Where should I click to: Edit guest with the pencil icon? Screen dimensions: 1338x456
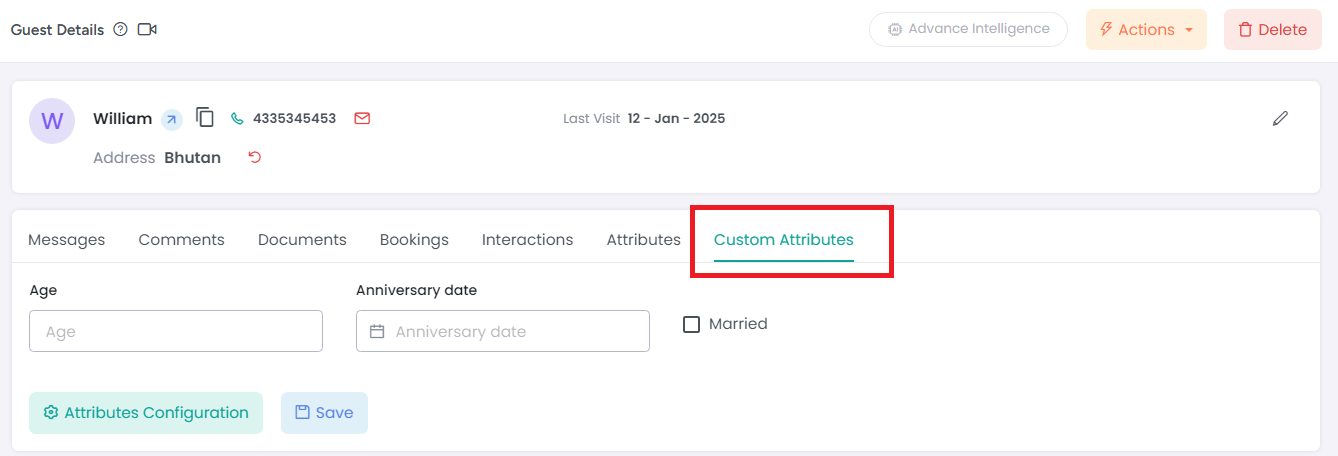[x=1280, y=119]
